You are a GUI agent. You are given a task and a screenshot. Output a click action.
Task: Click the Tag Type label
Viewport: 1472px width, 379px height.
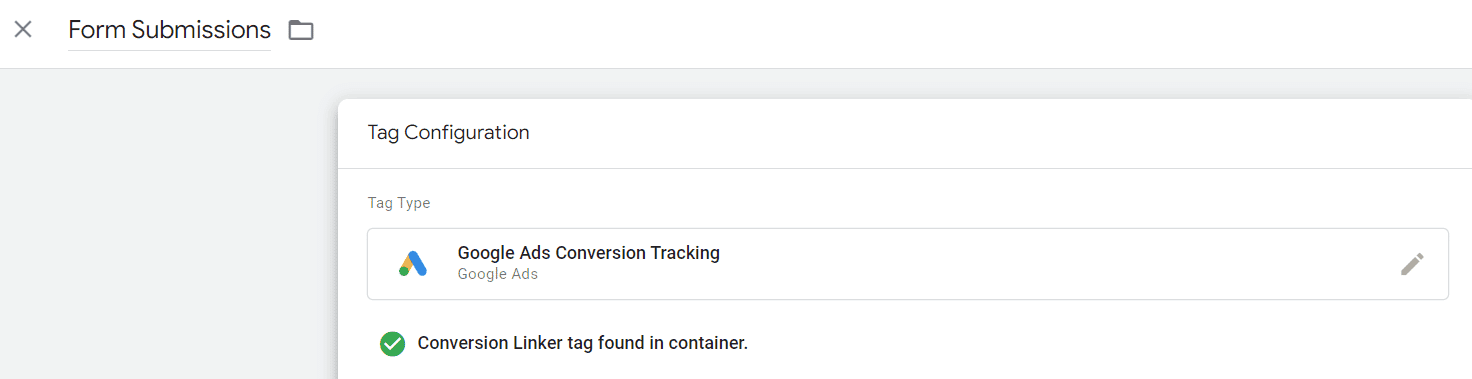point(399,203)
